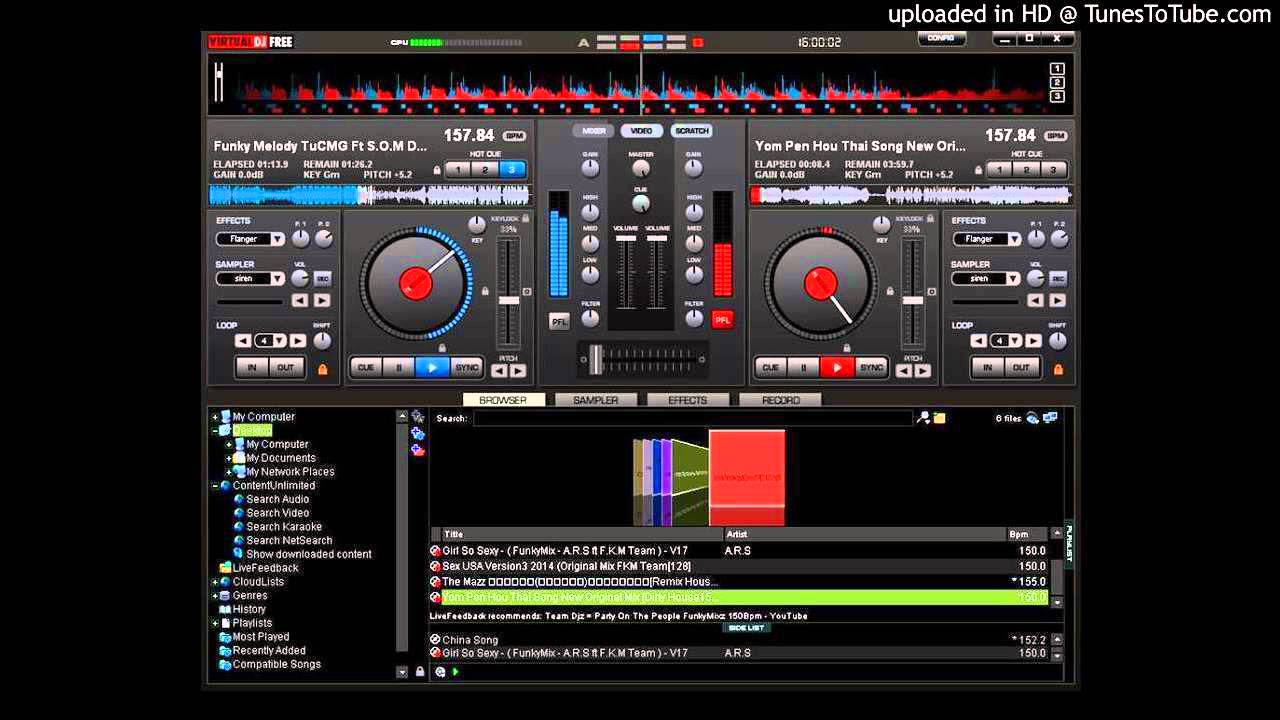
Task: Click the Master volume knob
Action: [641, 170]
